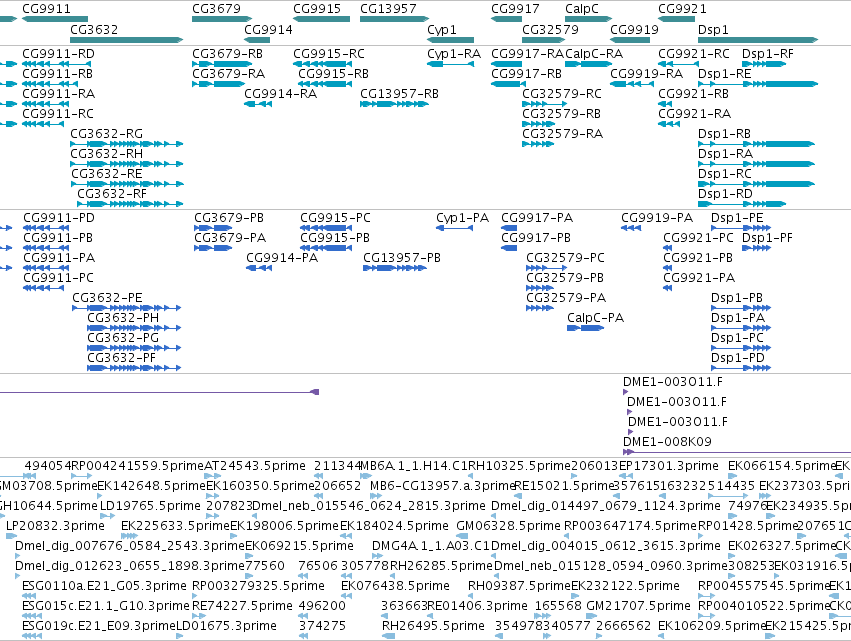Viewport: 851px width, 641px height.
Task: Click the CG3632-RF transcript label
Action: pos(112,194)
